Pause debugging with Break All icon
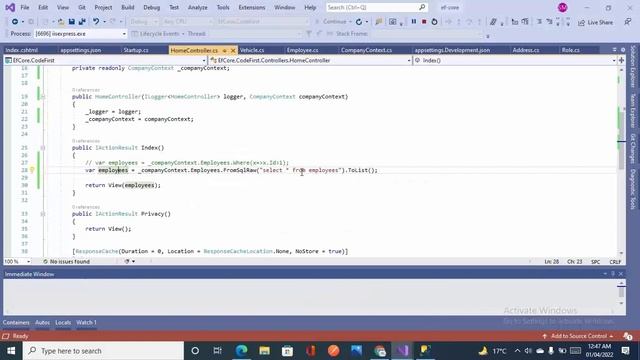 click(x=413, y=22)
